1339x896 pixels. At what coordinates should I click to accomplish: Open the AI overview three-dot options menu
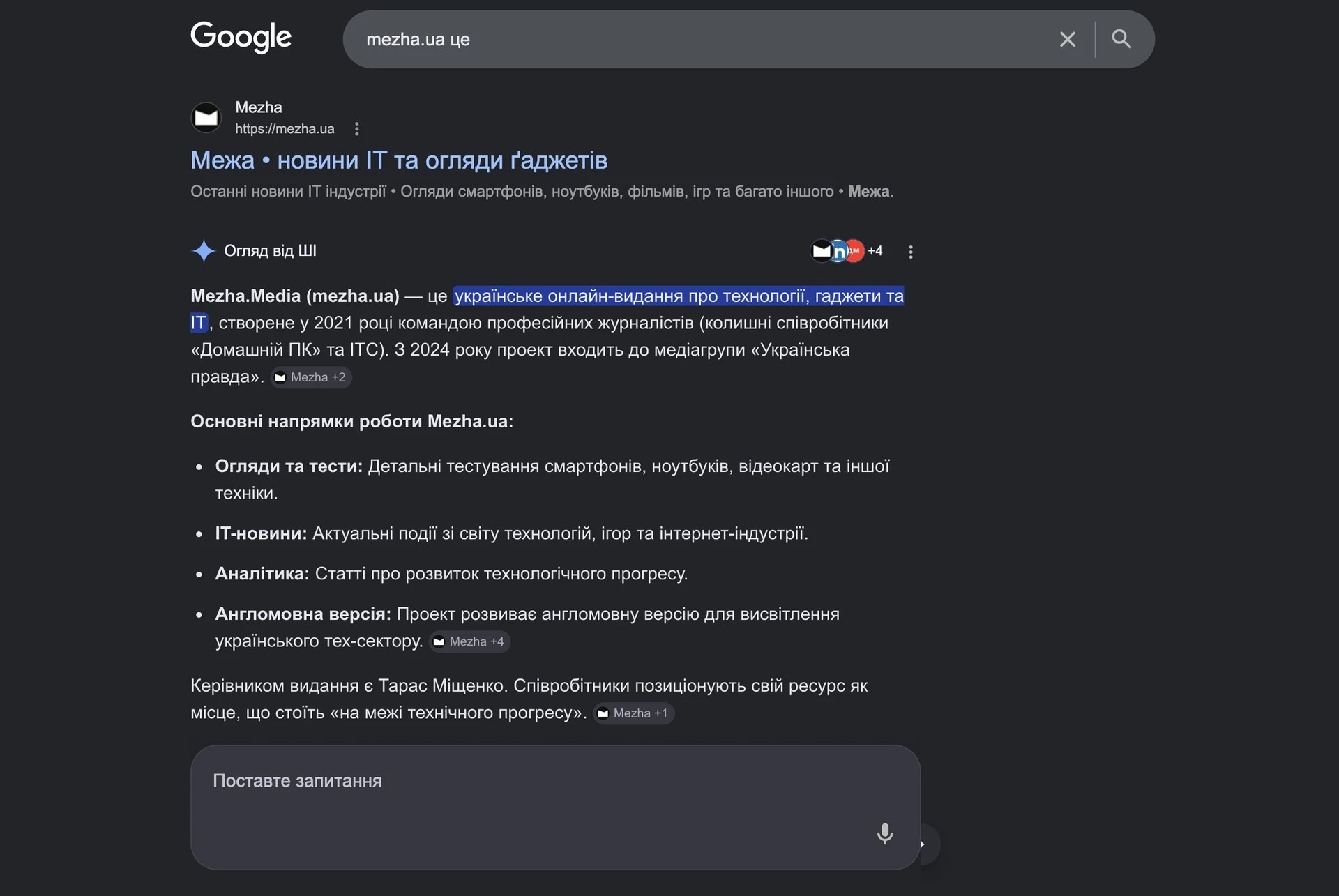point(910,252)
